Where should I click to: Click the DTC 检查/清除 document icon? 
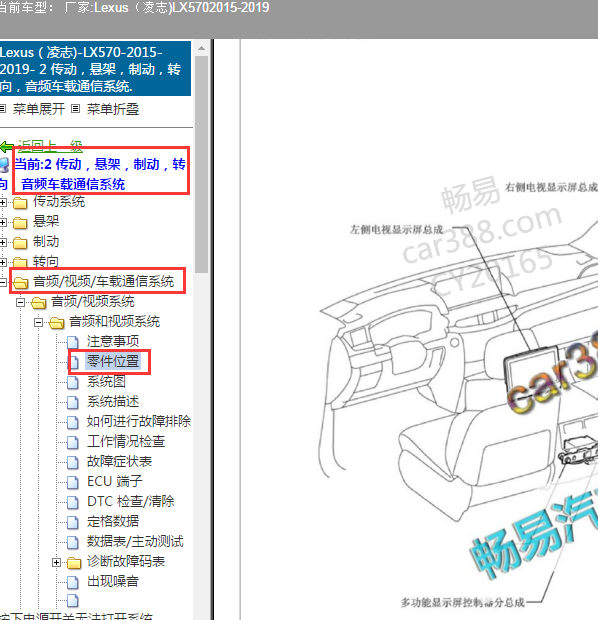click(72, 502)
